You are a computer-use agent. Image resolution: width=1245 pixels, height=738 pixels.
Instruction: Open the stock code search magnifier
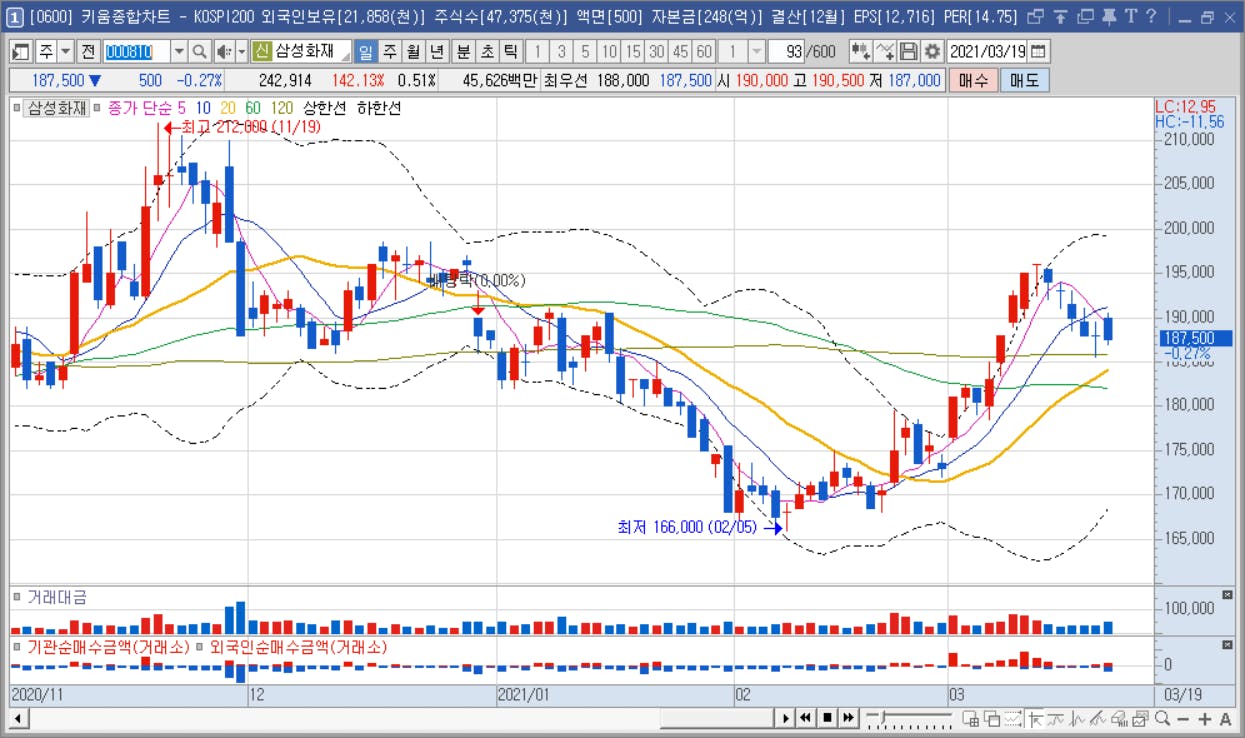point(199,51)
